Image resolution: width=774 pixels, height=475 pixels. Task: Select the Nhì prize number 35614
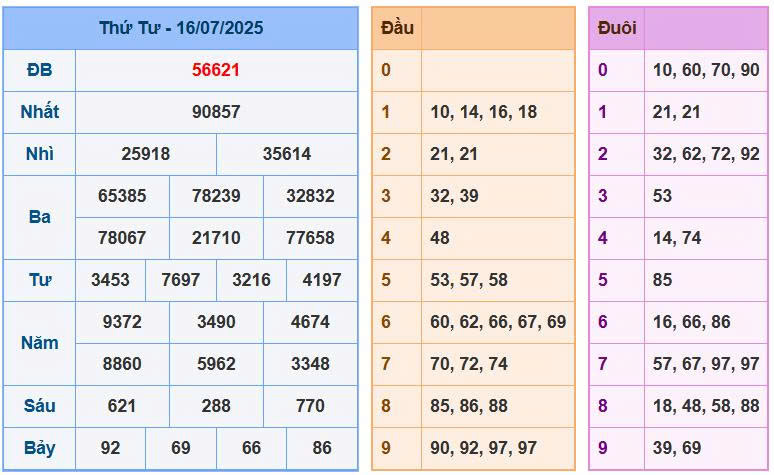287,154
